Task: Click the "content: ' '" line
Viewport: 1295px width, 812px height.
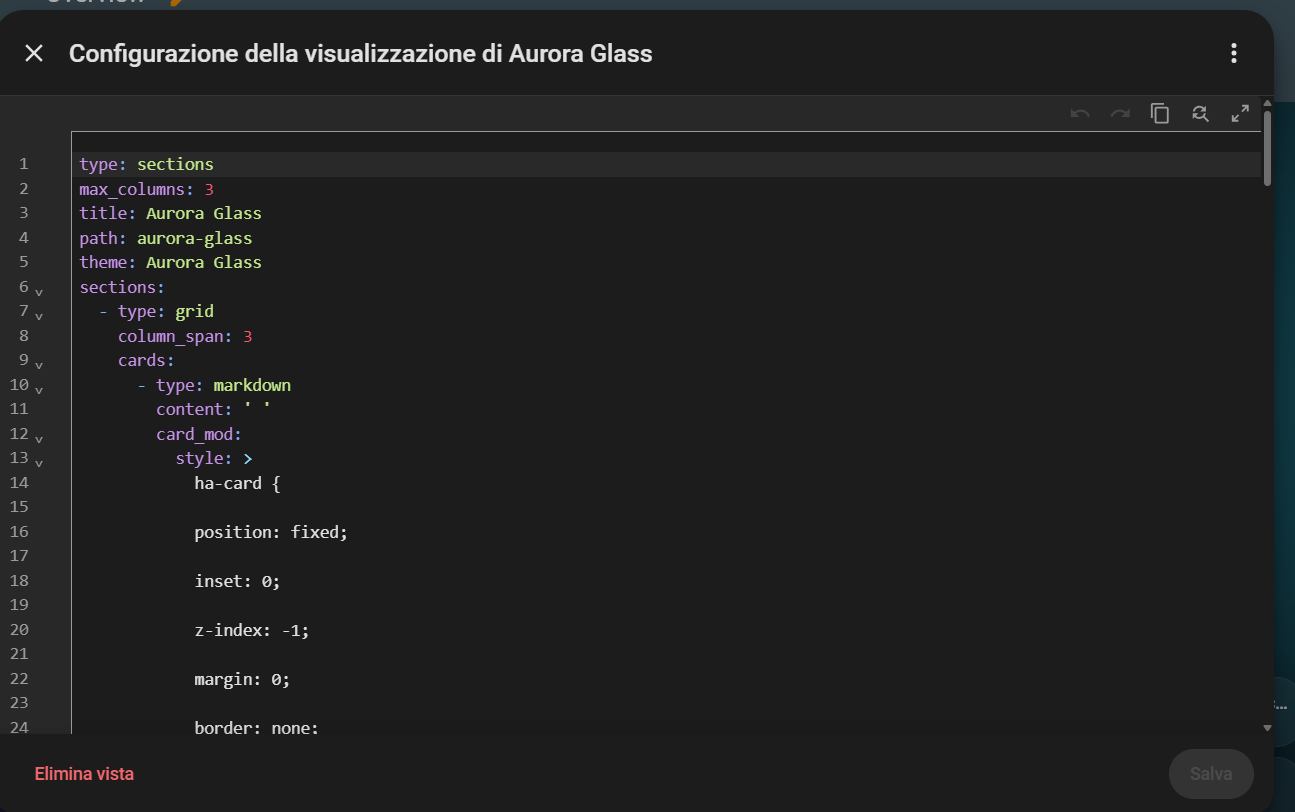Action: [x=214, y=409]
